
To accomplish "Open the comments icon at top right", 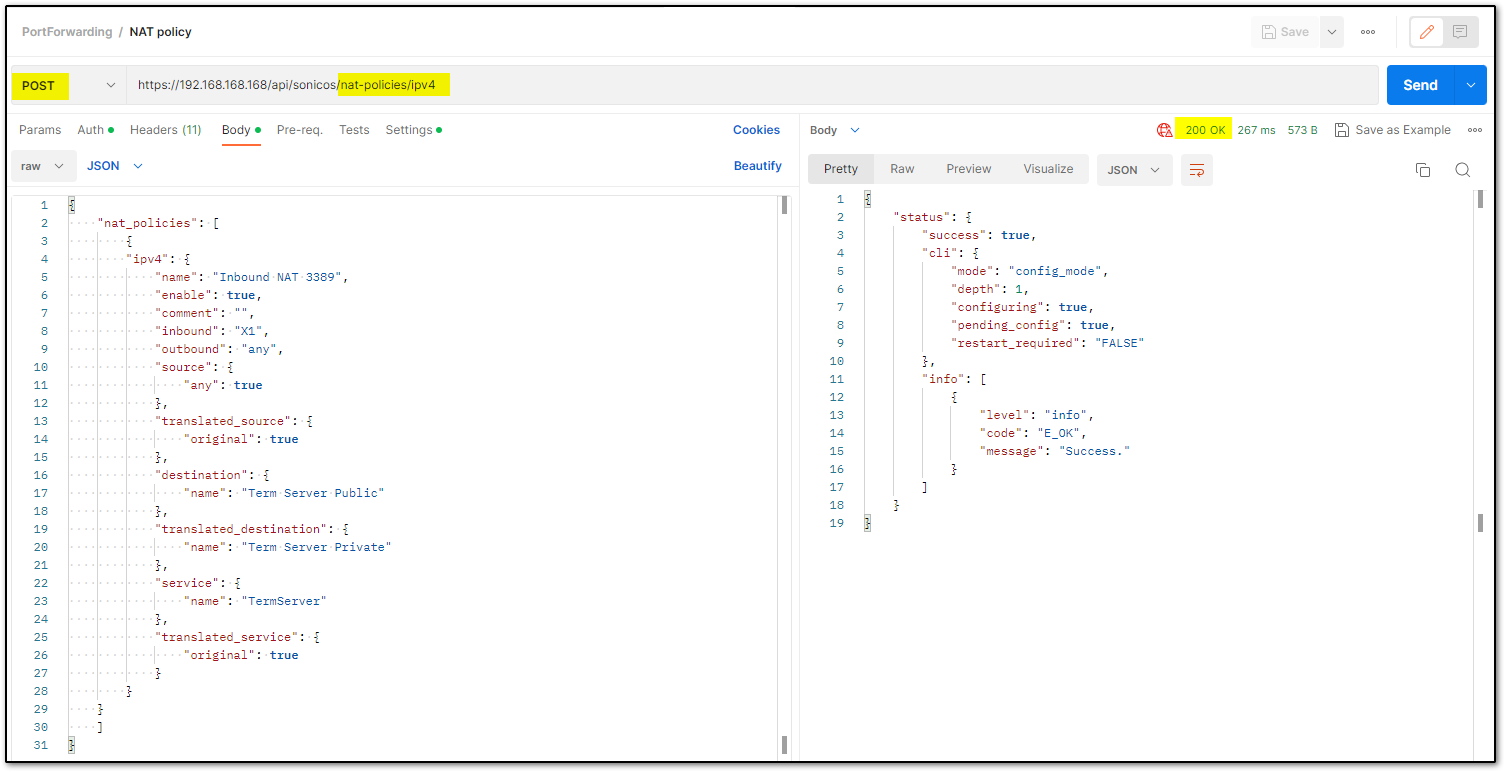I will coord(1460,32).
